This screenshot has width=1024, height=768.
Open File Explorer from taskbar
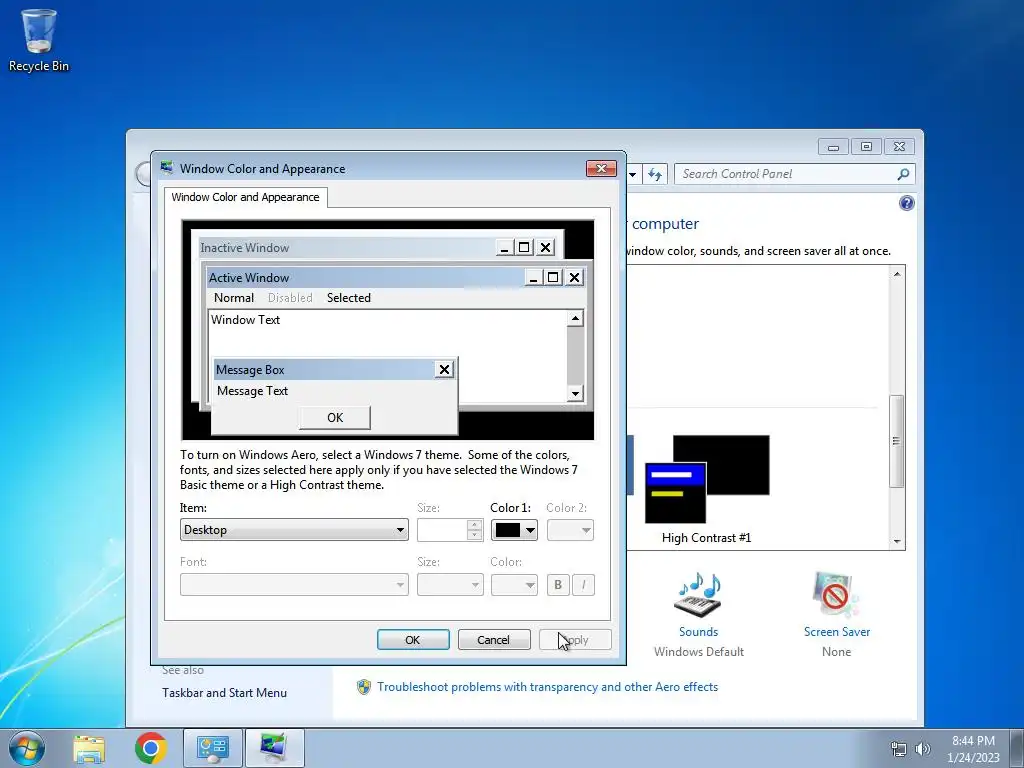89,748
